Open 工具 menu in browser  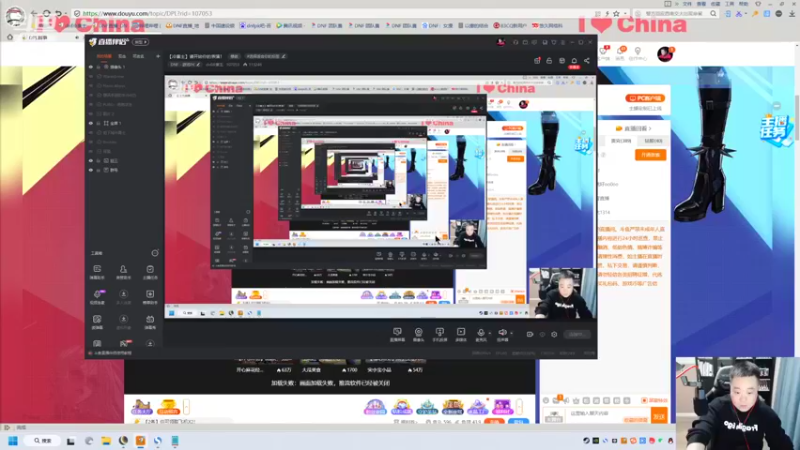(x=730, y=4)
